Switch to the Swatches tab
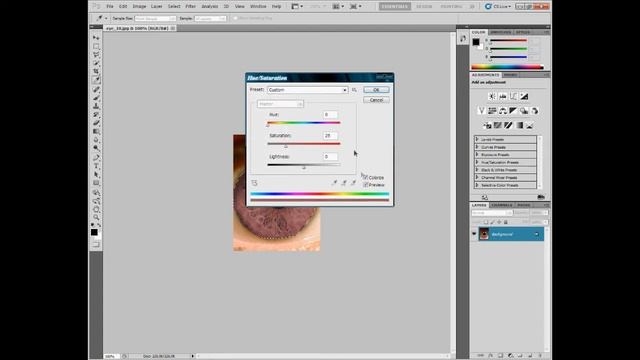Screen dimensions: 640x360 coord(500,32)
